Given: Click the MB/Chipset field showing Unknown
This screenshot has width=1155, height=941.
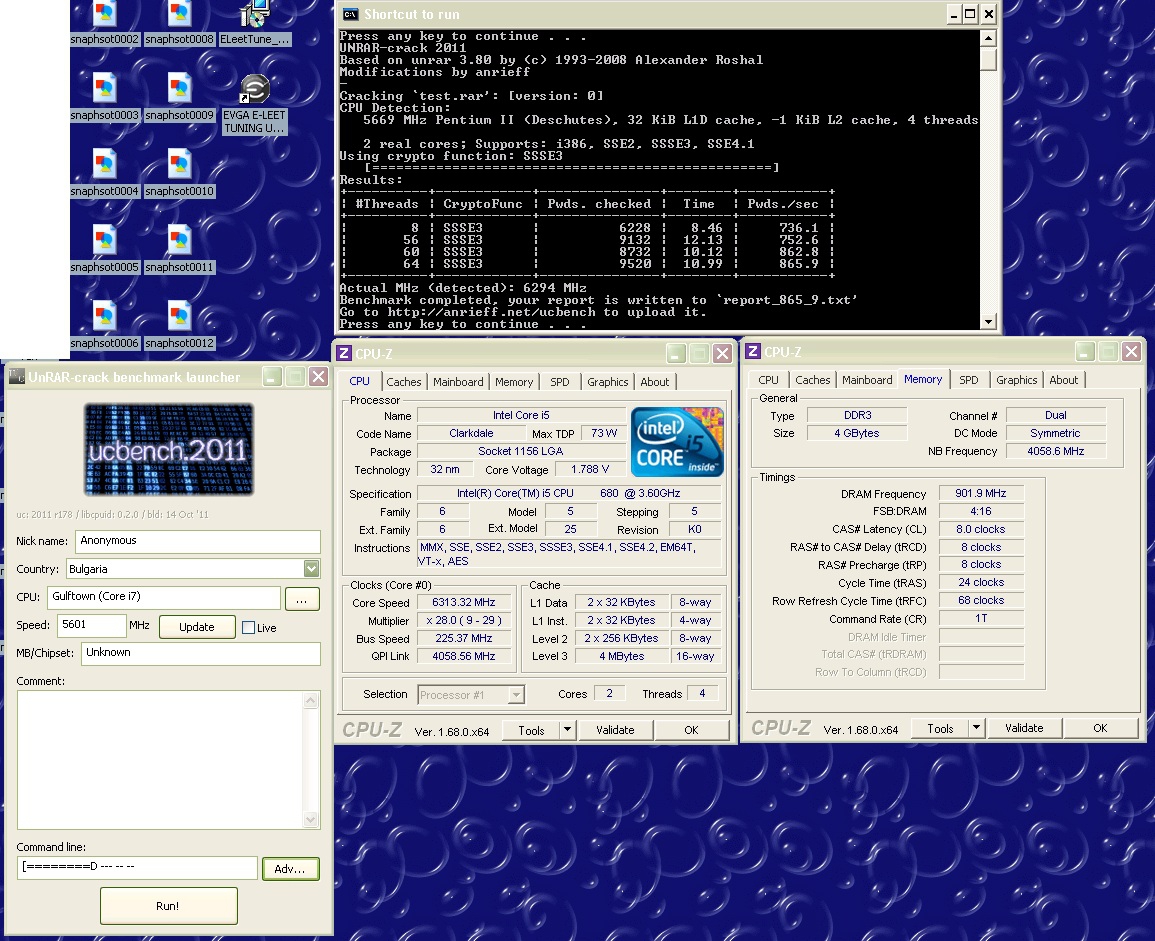Looking at the screenshot, I should (200, 653).
